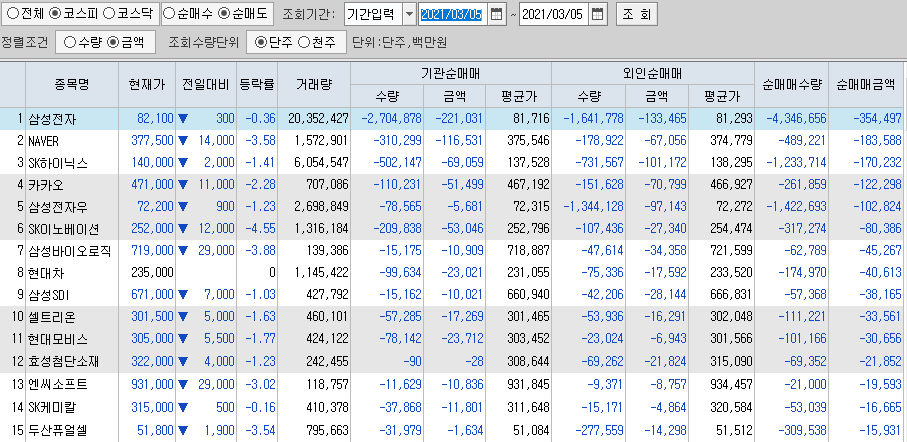The width and height of the screenshot is (907, 442).
Task: Click 셀트리온 institution amount -17,269
Action: pos(462,318)
